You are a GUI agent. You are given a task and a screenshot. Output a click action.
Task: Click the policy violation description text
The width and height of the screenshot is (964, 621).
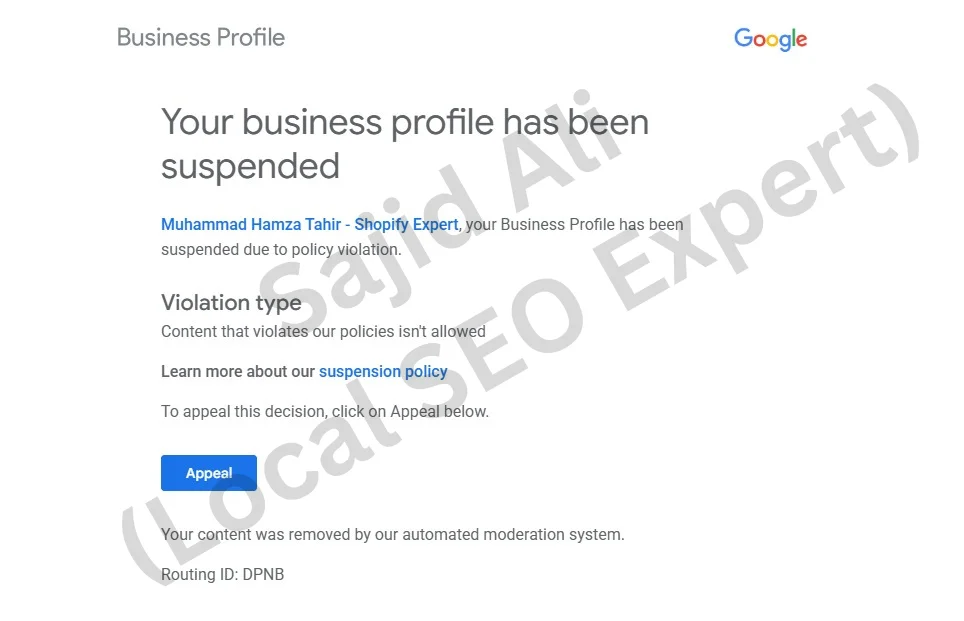[322, 331]
